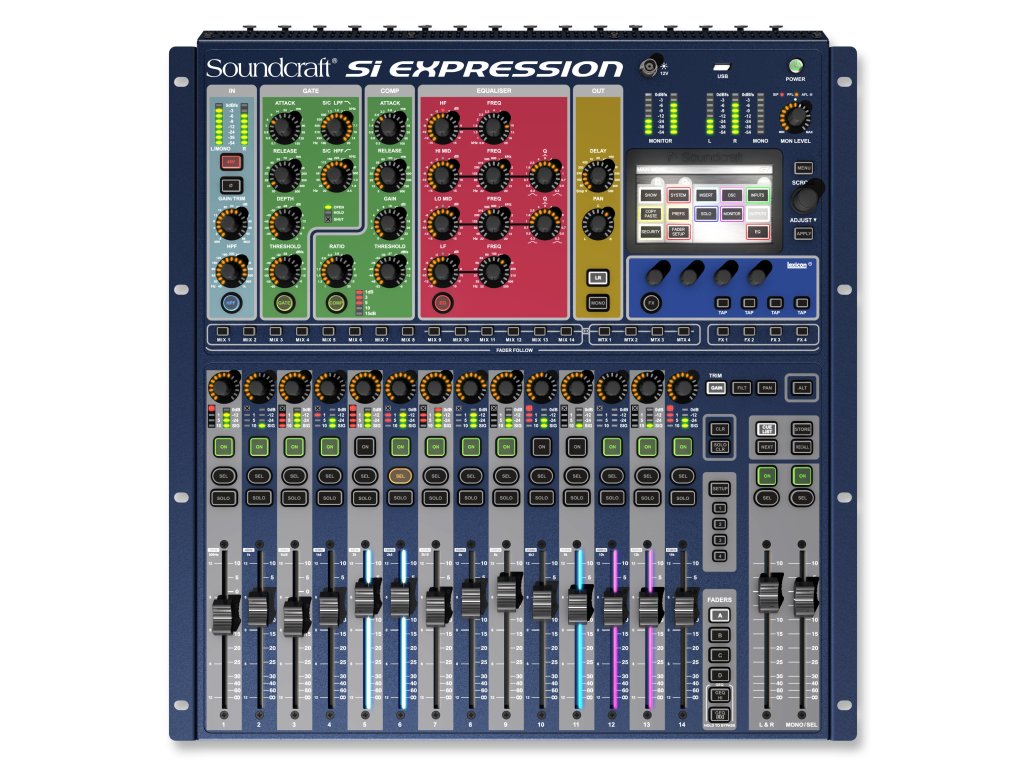
Task: Switch to fader layer A
Action: 720,616
